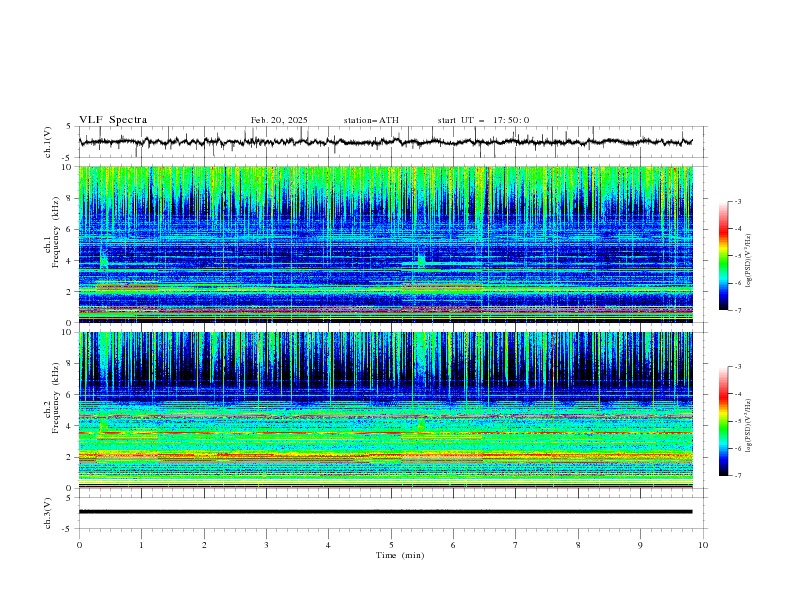Click the "station=ATH" header label

click(371, 120)
